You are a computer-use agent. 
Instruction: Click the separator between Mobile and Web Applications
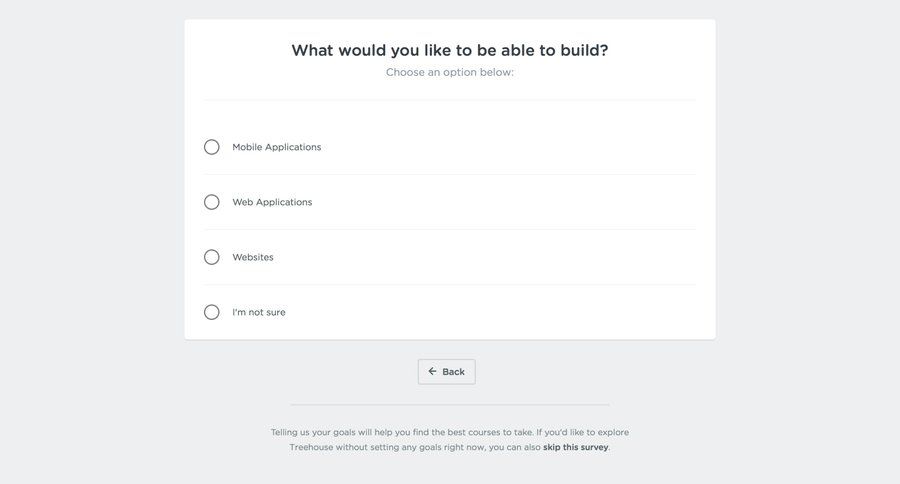pyautogui.click(x=449, y=175)
